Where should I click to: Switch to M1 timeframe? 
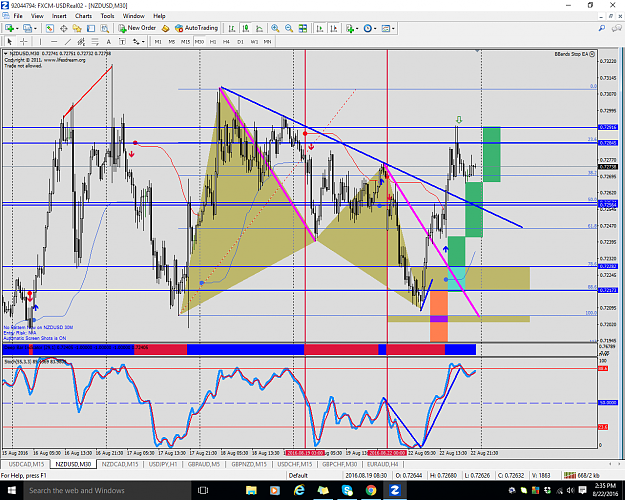coord(158,41)
